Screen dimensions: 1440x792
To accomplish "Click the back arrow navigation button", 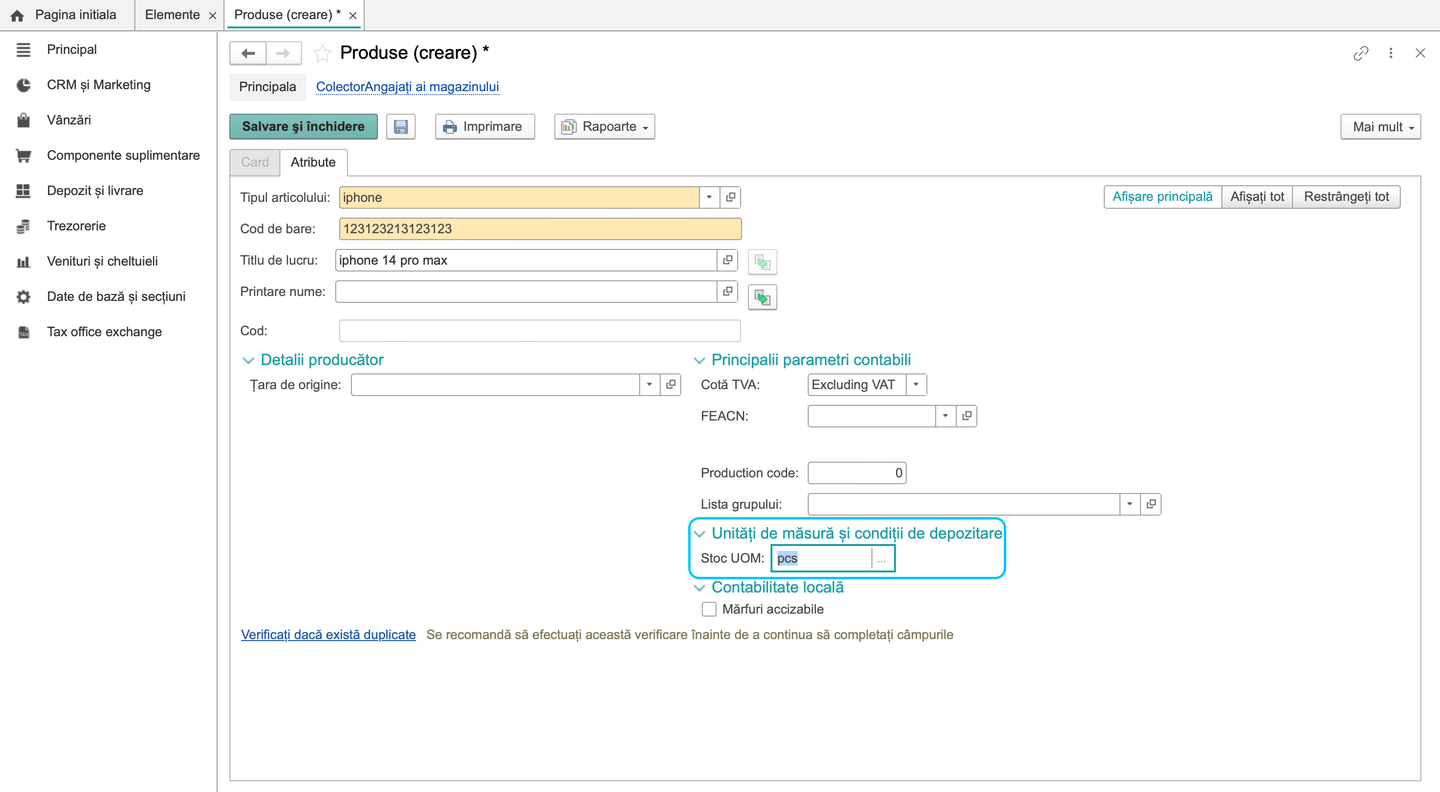I will coord(248,53).
